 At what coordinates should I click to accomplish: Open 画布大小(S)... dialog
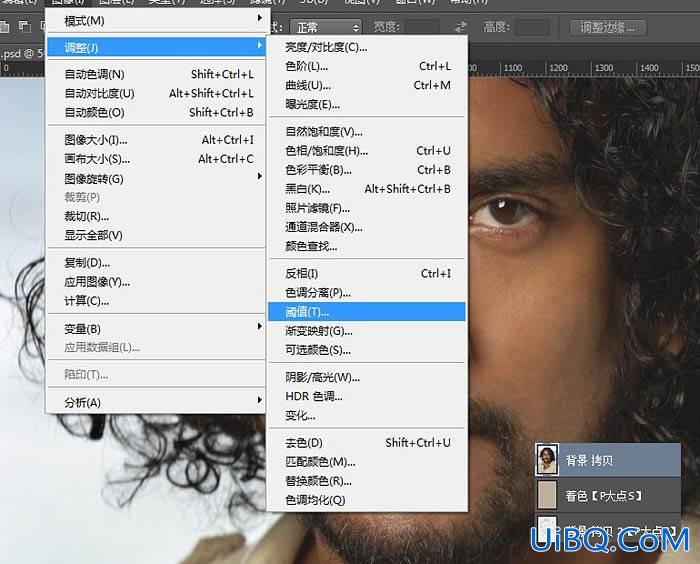click(x=156, y=159)
